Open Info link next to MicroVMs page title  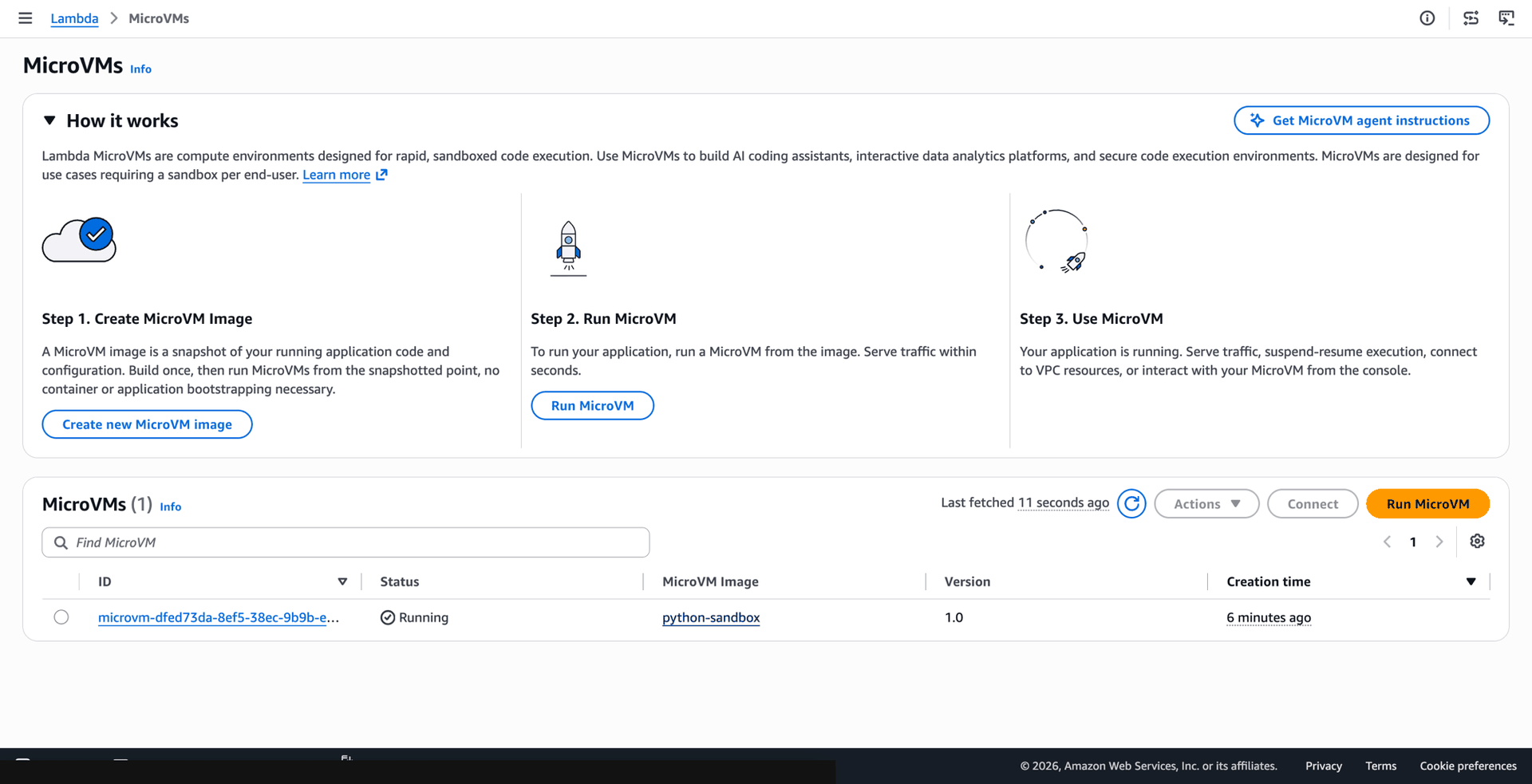pyautogui.click(x=140, y=69)
